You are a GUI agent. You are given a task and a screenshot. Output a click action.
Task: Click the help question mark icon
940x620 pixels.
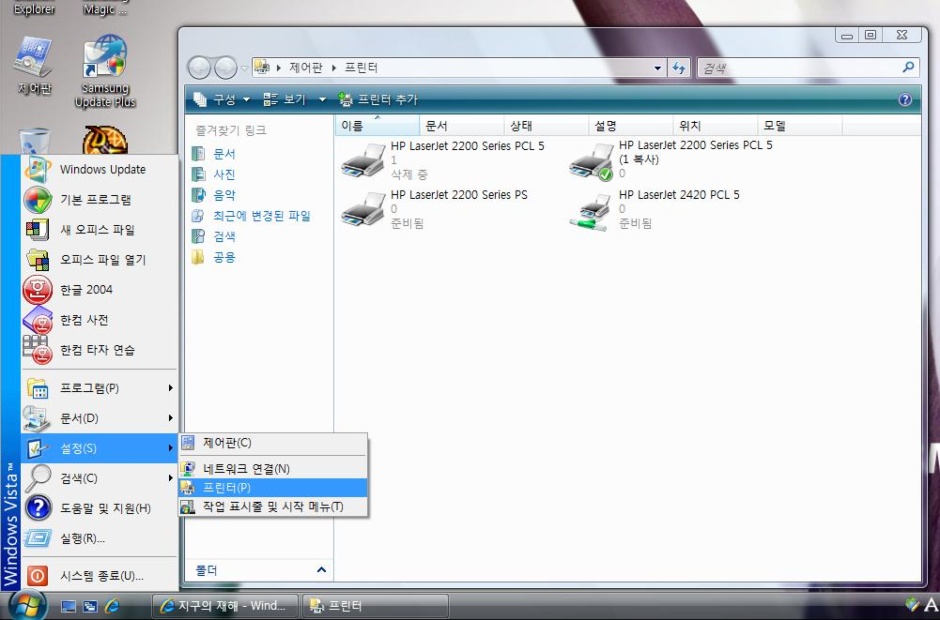(905, 100)
